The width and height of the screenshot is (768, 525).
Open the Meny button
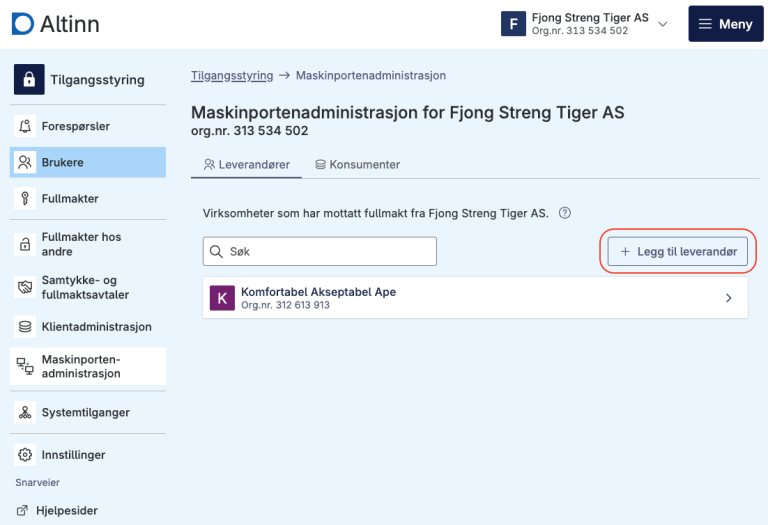[x=725, y=24]
